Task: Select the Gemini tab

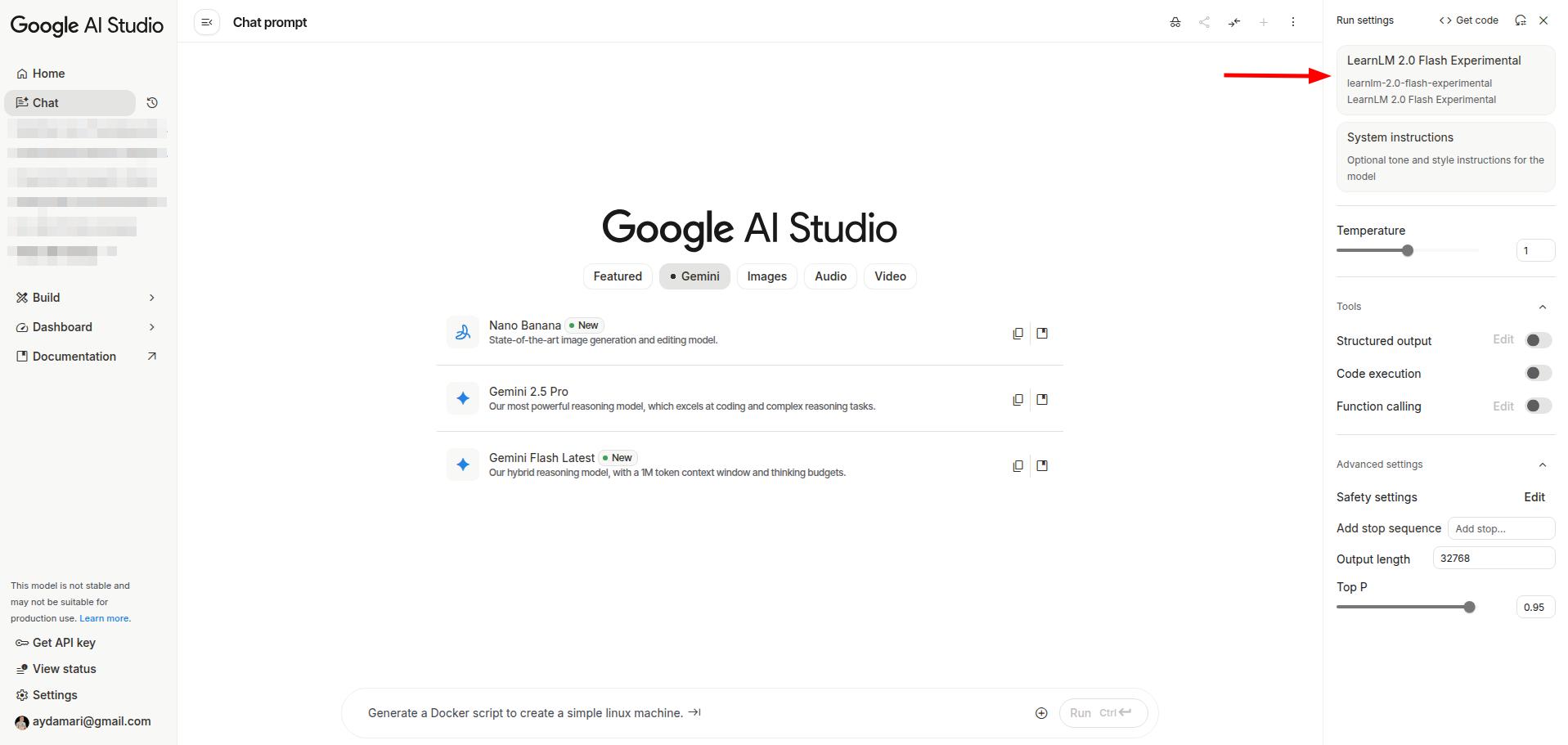Action: coord(694,276)
